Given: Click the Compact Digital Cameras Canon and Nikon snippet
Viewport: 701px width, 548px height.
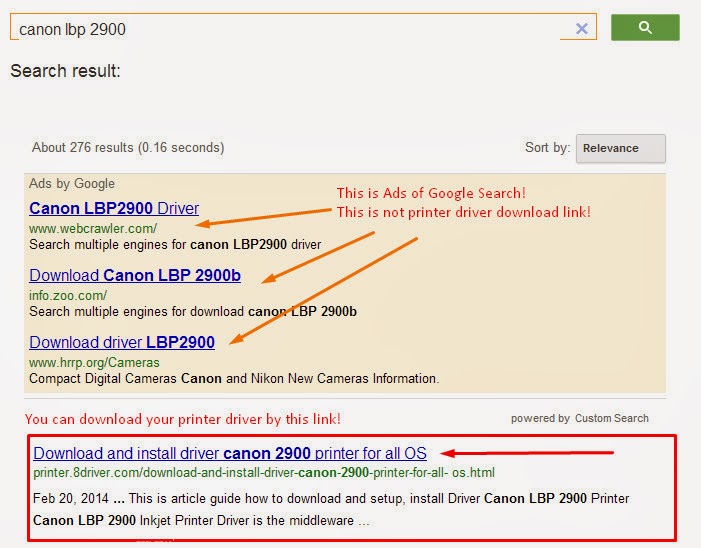Looking at the screenshot, I should (x=234, y=379).
